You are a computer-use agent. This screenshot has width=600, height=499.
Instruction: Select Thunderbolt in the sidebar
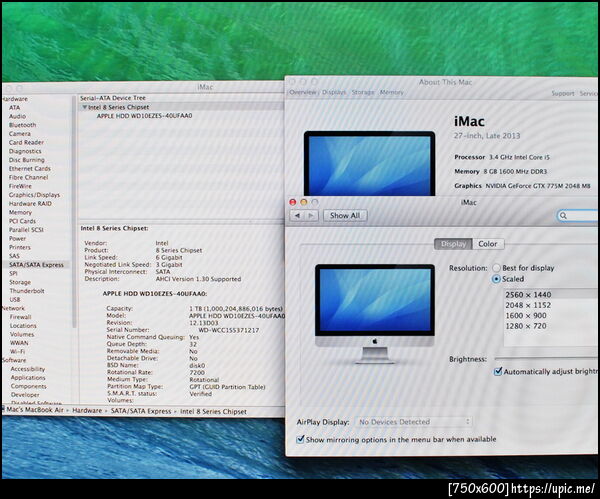click(x=27, y=291)
